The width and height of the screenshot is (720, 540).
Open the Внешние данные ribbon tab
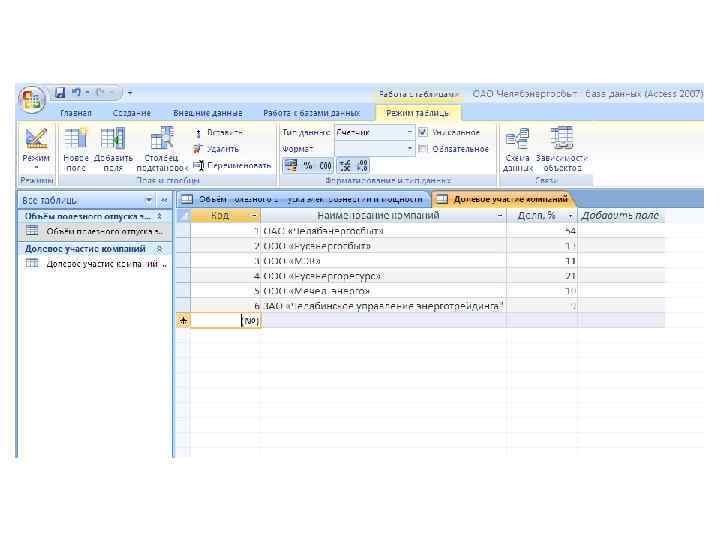coord(208,113)
